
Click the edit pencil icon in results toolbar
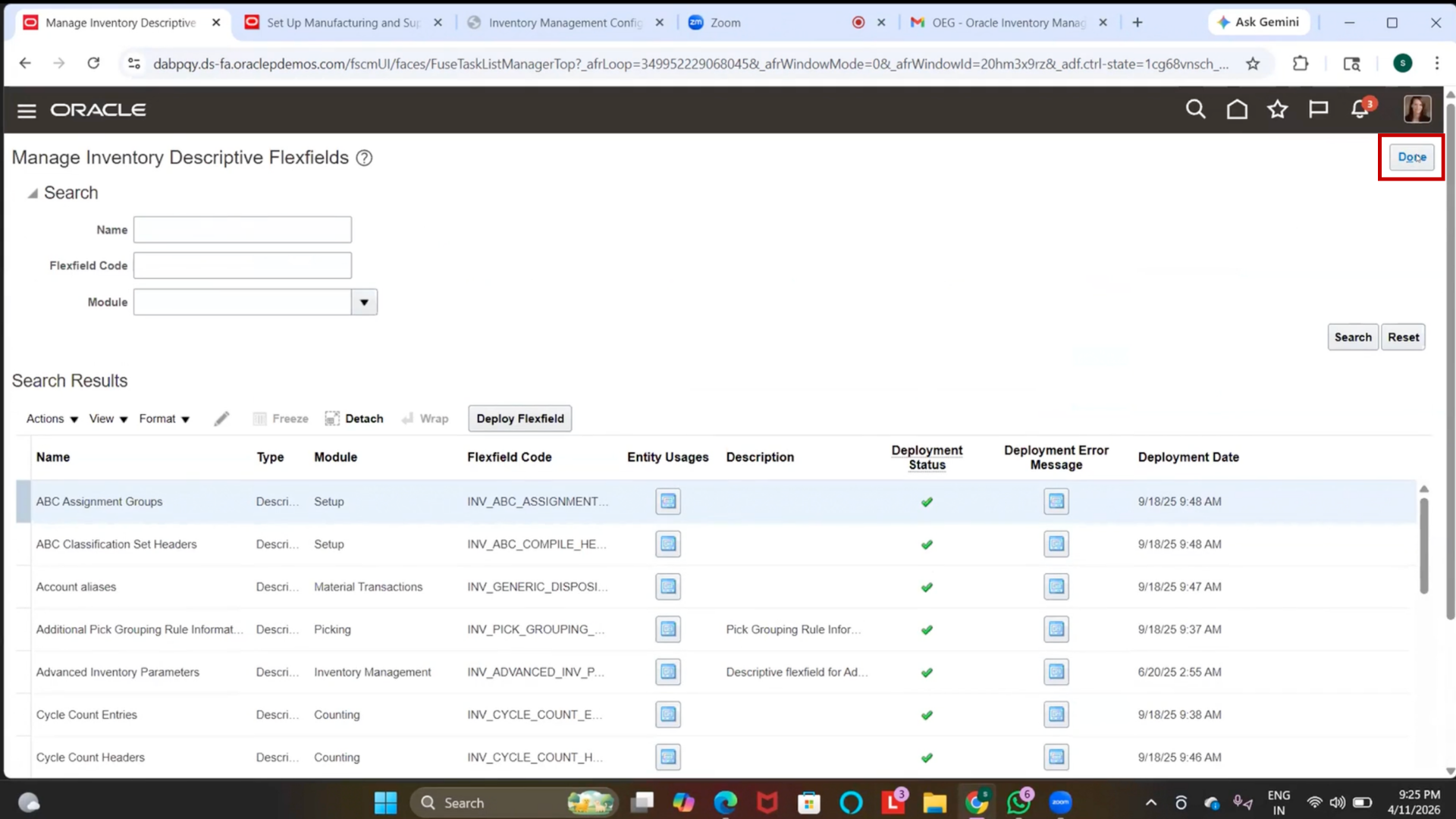click(221, 419)
